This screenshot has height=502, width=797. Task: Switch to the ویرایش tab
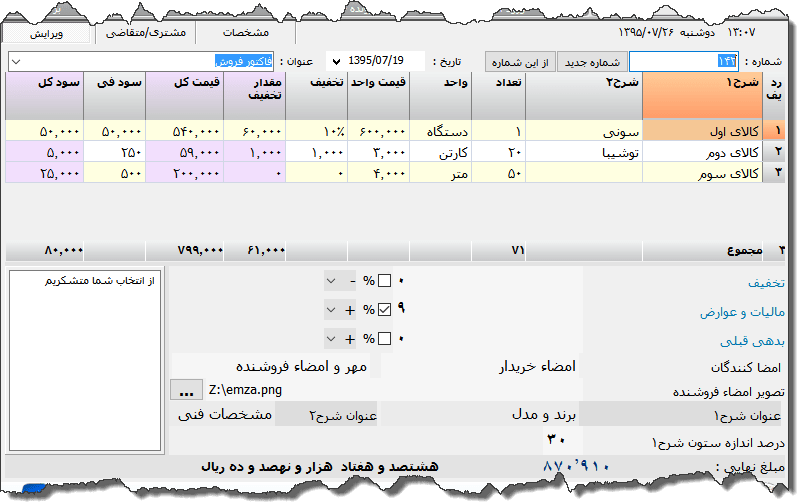[x=47, y=33]
